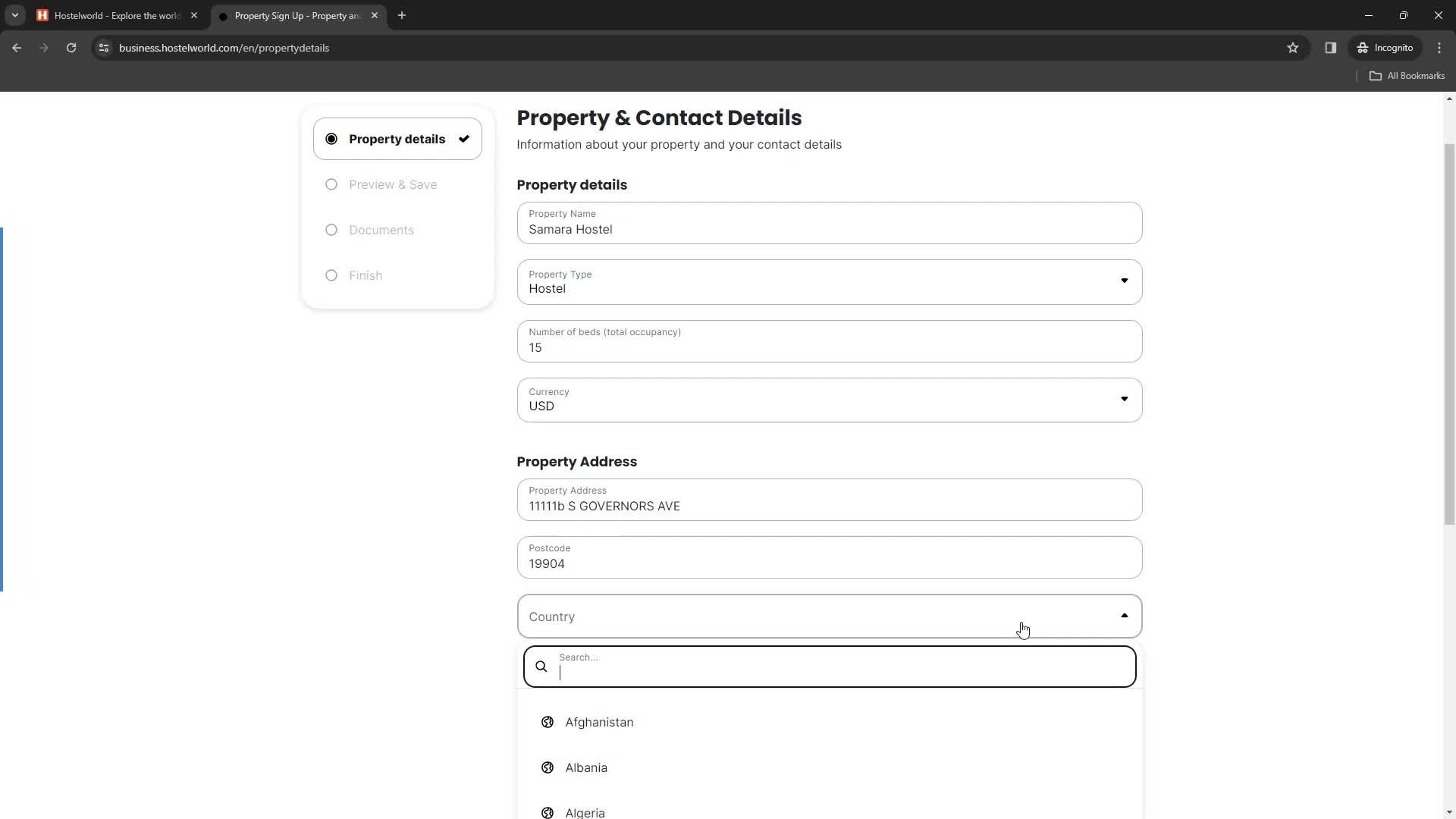Open the Finish step menu item
Screen dimensions: 1456x819
(366, 275)
